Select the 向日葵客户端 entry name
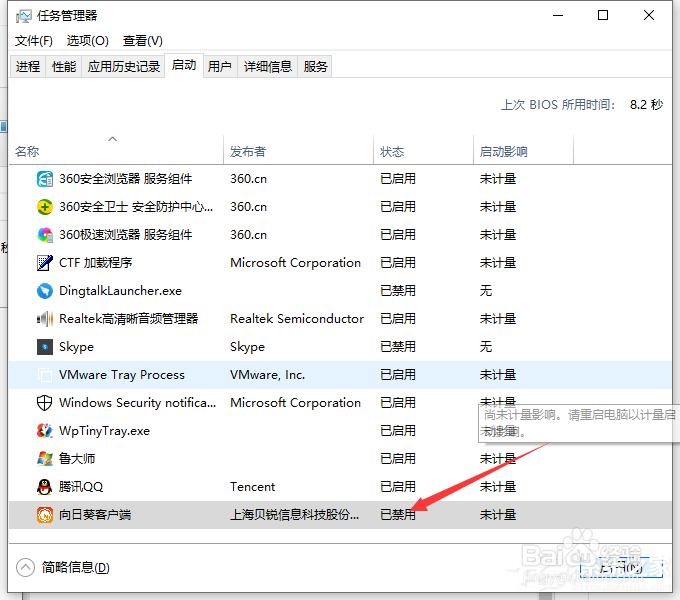680x600 pixels. [x=95, y=515]
